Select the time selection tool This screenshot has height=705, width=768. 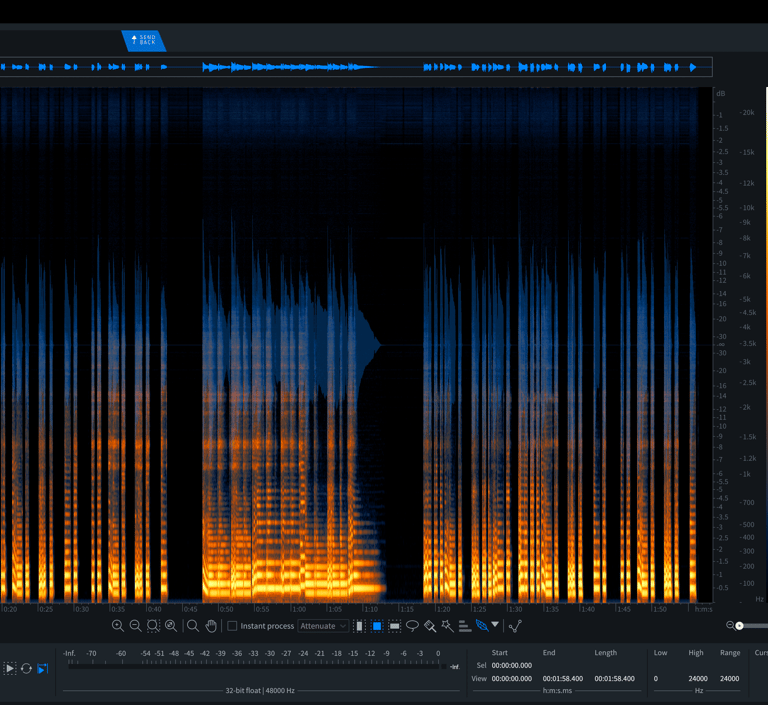pos(359,626)
